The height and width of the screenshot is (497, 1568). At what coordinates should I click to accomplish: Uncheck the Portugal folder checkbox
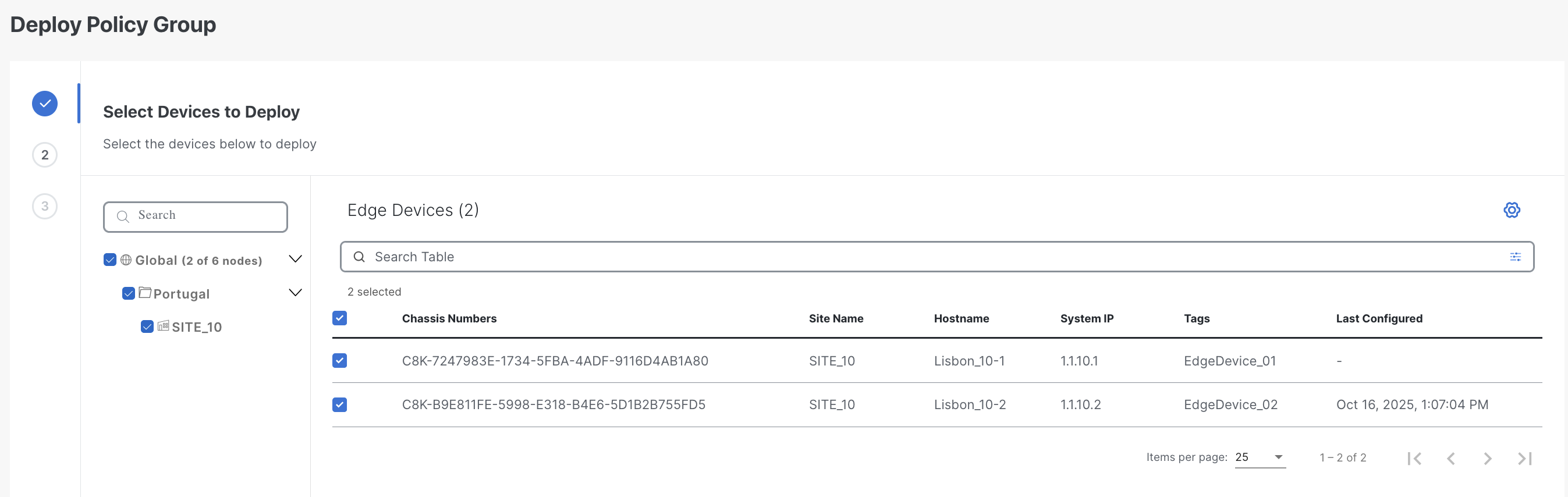129,294
